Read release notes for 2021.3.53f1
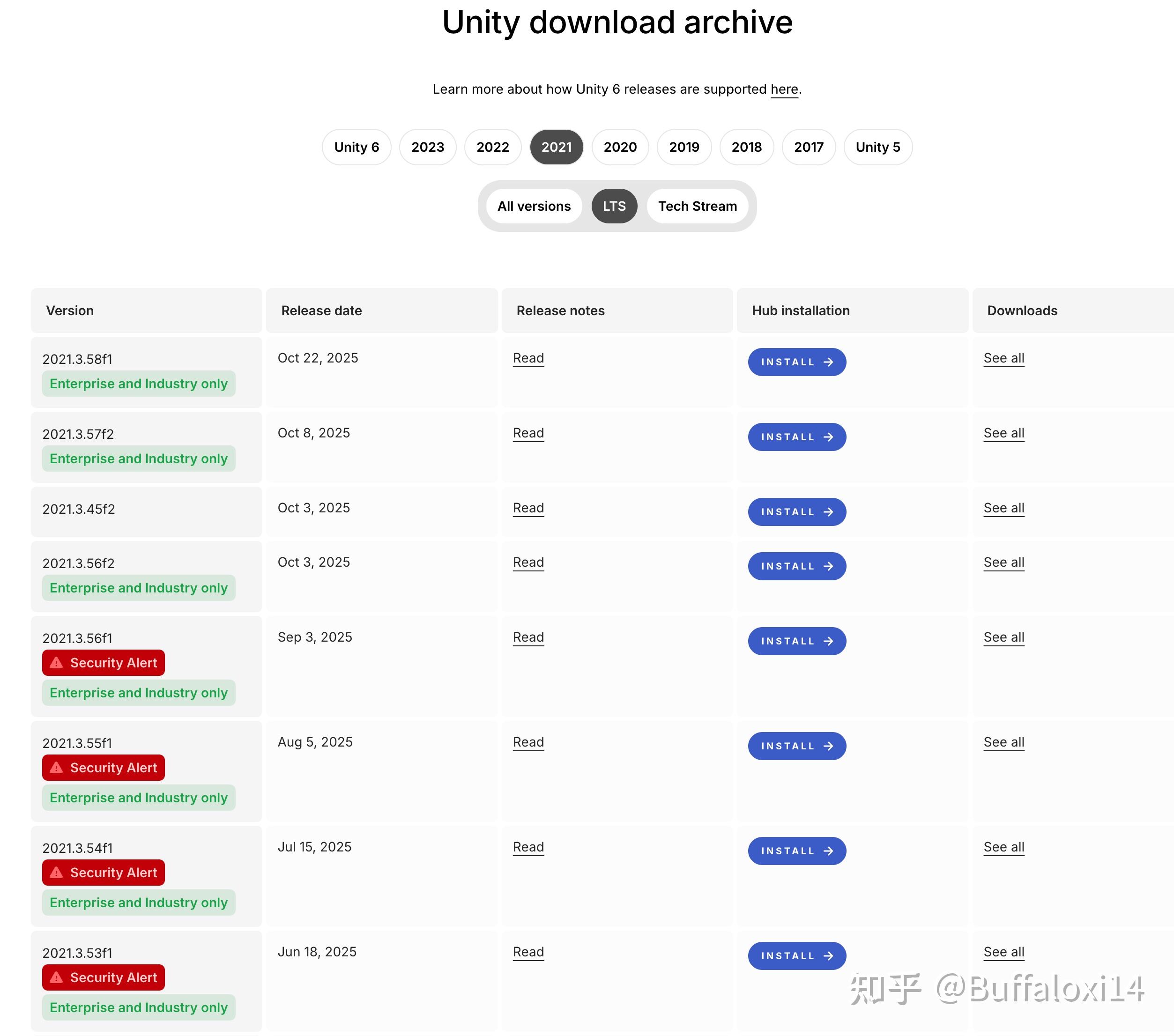This screenshot has width=1174, height=1036. point(528,952)
